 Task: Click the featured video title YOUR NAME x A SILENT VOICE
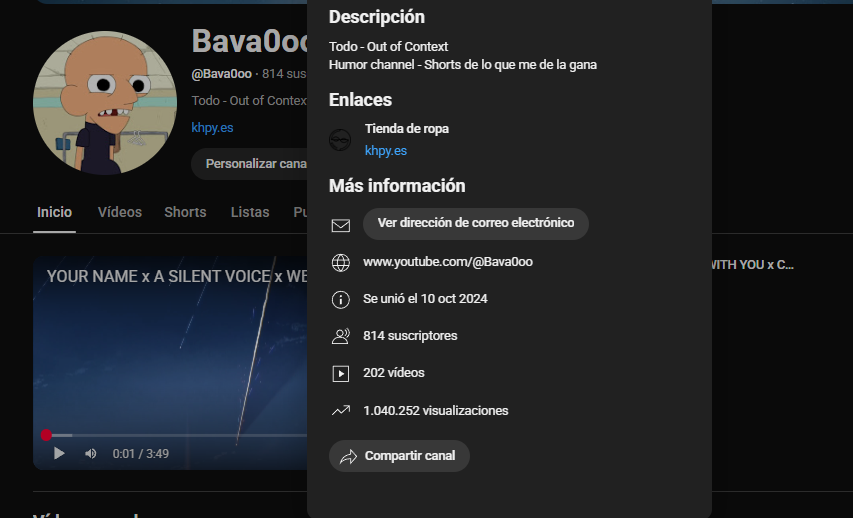tap(177, 276)
